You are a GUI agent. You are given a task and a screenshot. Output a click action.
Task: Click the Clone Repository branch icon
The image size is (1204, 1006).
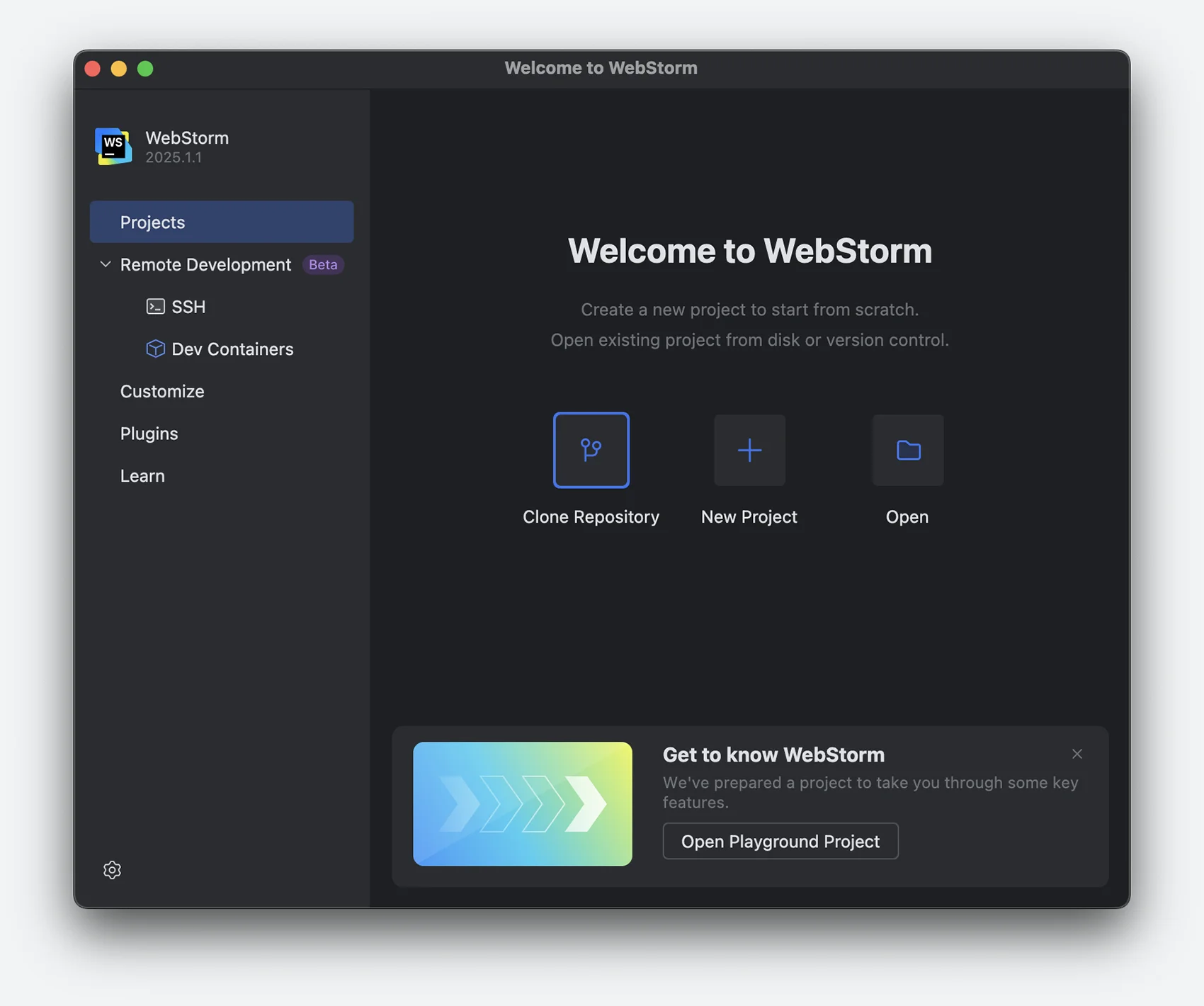(x=591, y=450)
